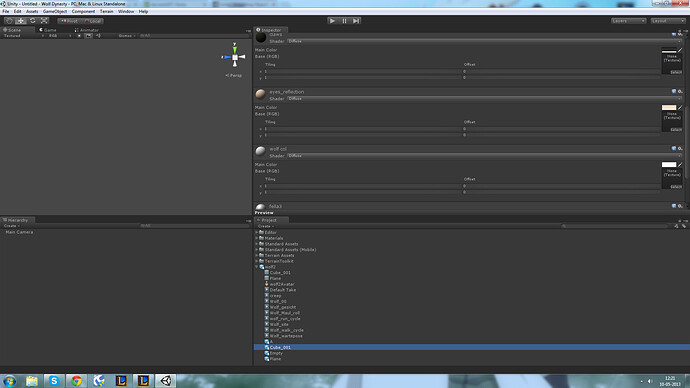This screenshot has height=388, width=690.
Task: Select the Rotate tool
Action: coord(33,21)
